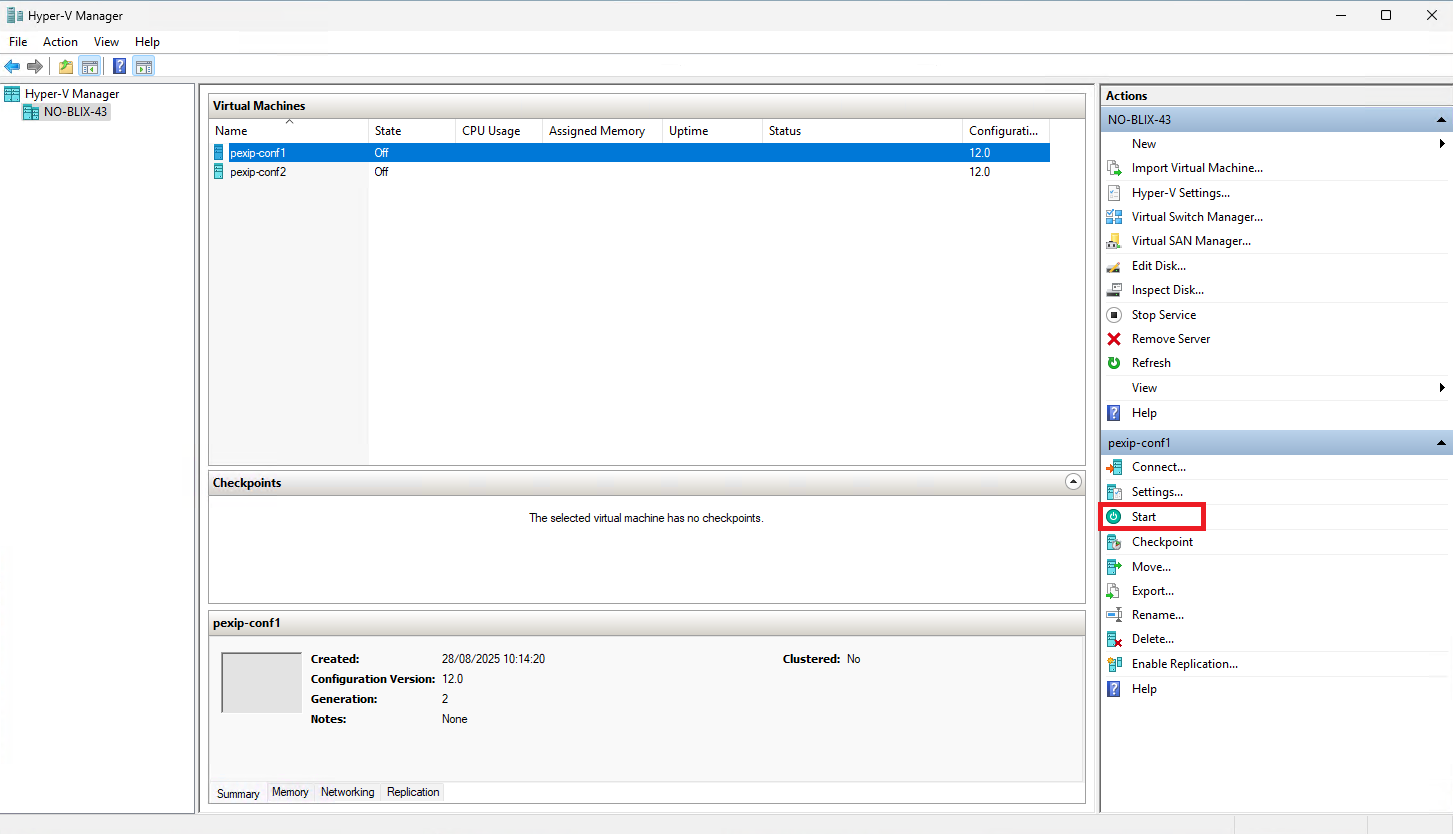The image size is (1453, 834).
Task: Click the Back arrow in toolbar
Action: click(x=12, y=67)
